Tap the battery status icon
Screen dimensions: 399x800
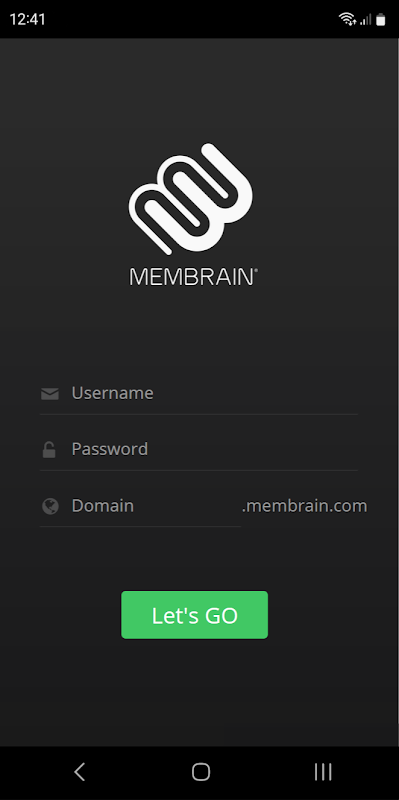click(380, 19)
